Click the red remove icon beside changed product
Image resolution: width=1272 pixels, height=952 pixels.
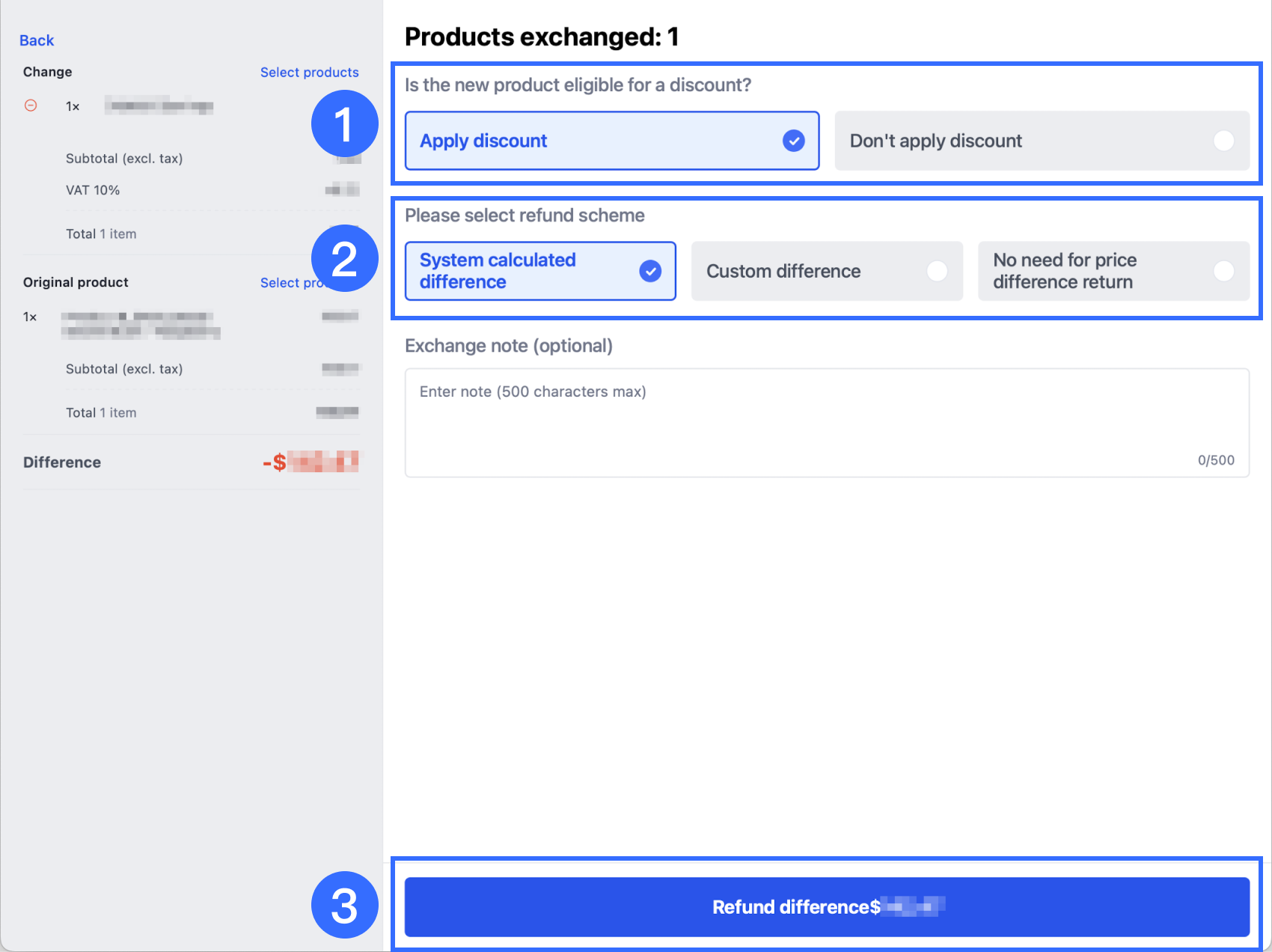point(31,106)
